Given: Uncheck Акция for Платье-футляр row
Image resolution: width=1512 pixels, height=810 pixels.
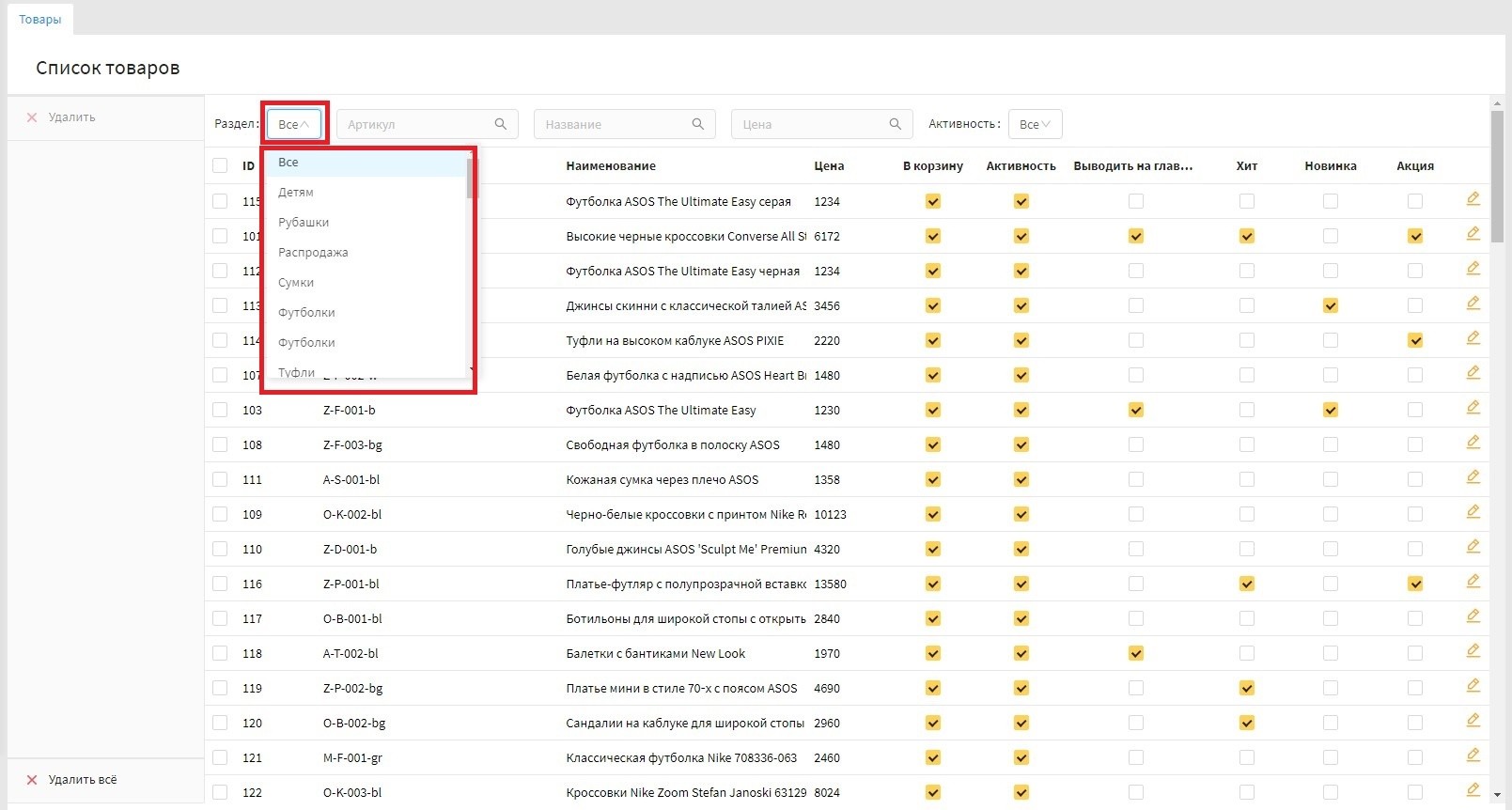Looking at the screenshot, I should click(x=1414, y=584).
